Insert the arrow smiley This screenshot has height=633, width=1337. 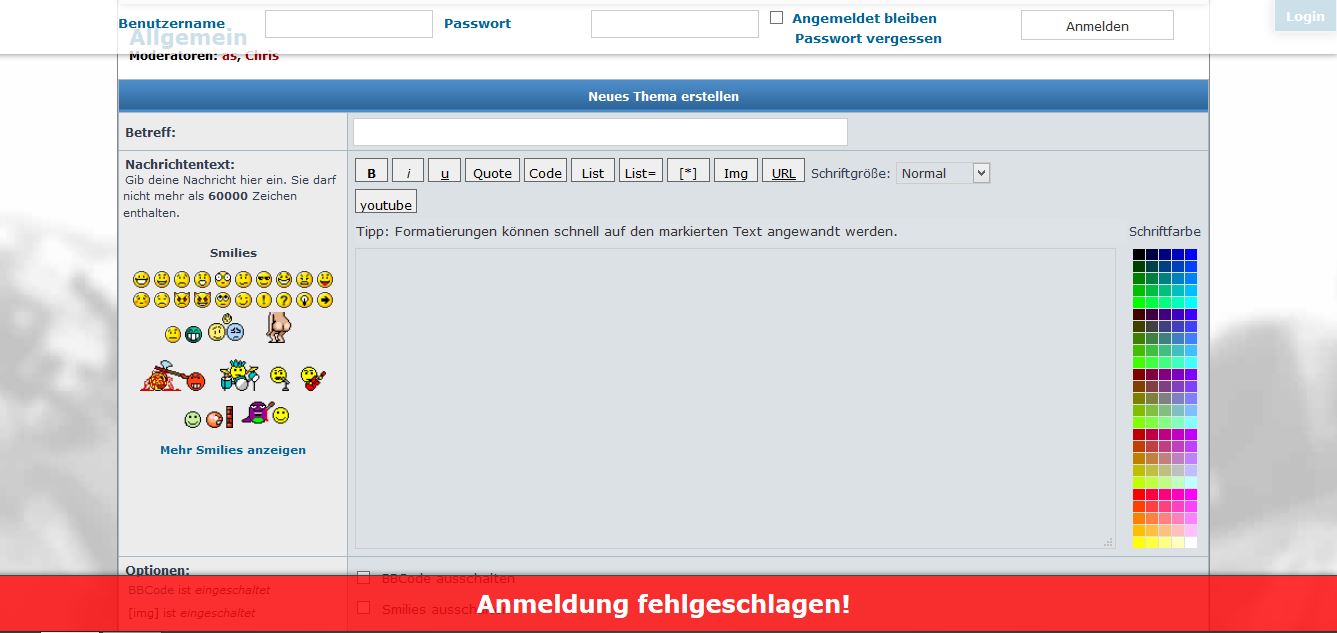(325, 300)
